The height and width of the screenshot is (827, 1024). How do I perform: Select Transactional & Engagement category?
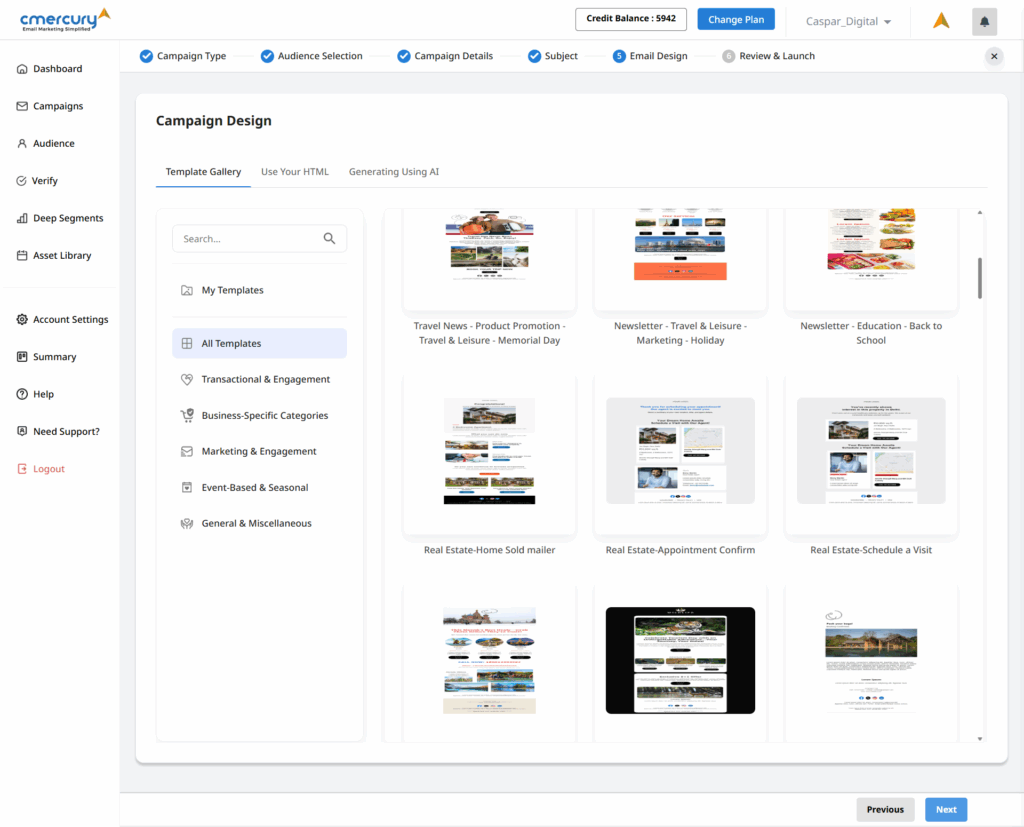pyautogui.click(x=265, y=380)
